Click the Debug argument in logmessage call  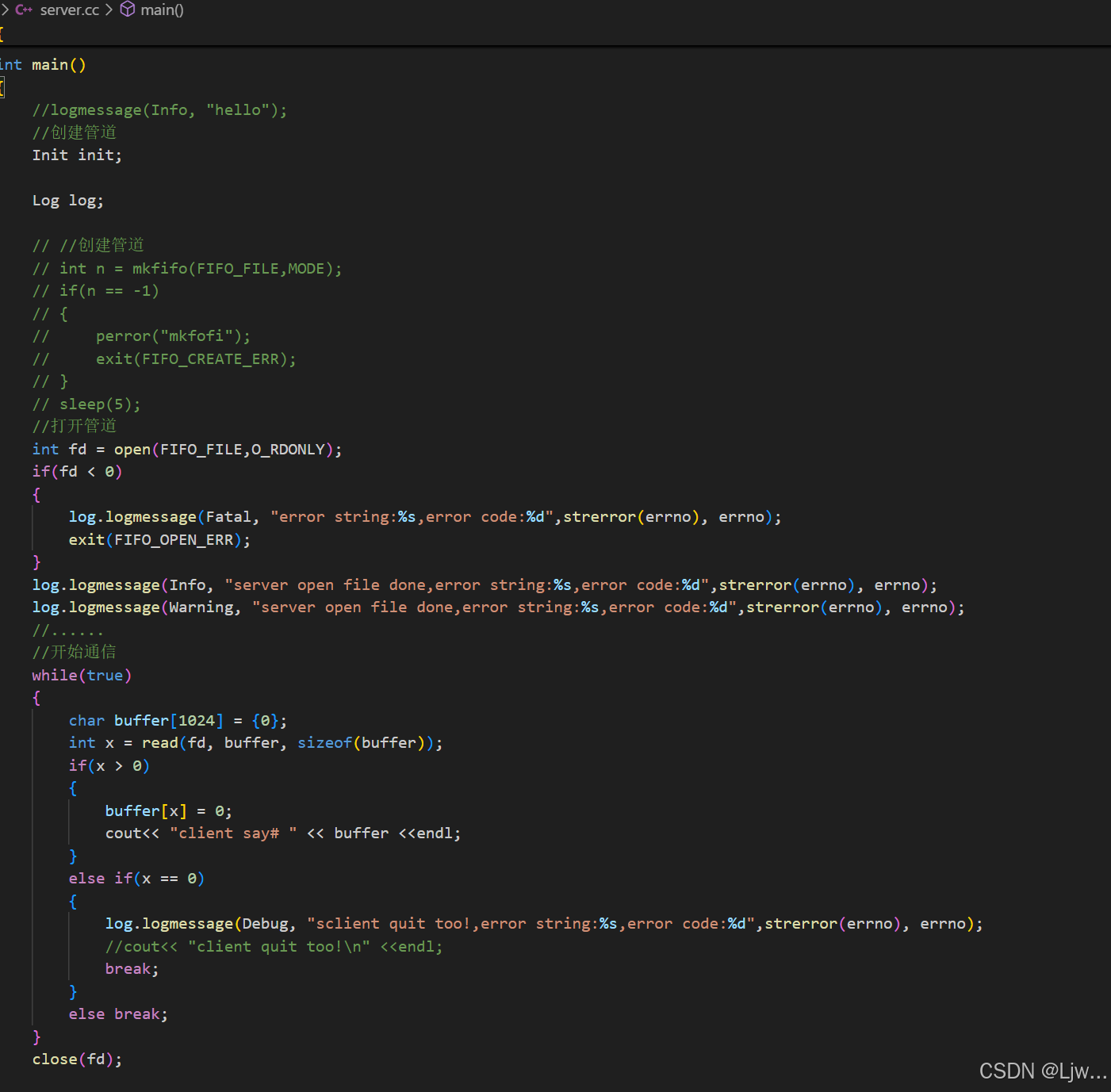pyautogui.click(x=265, y=924)
